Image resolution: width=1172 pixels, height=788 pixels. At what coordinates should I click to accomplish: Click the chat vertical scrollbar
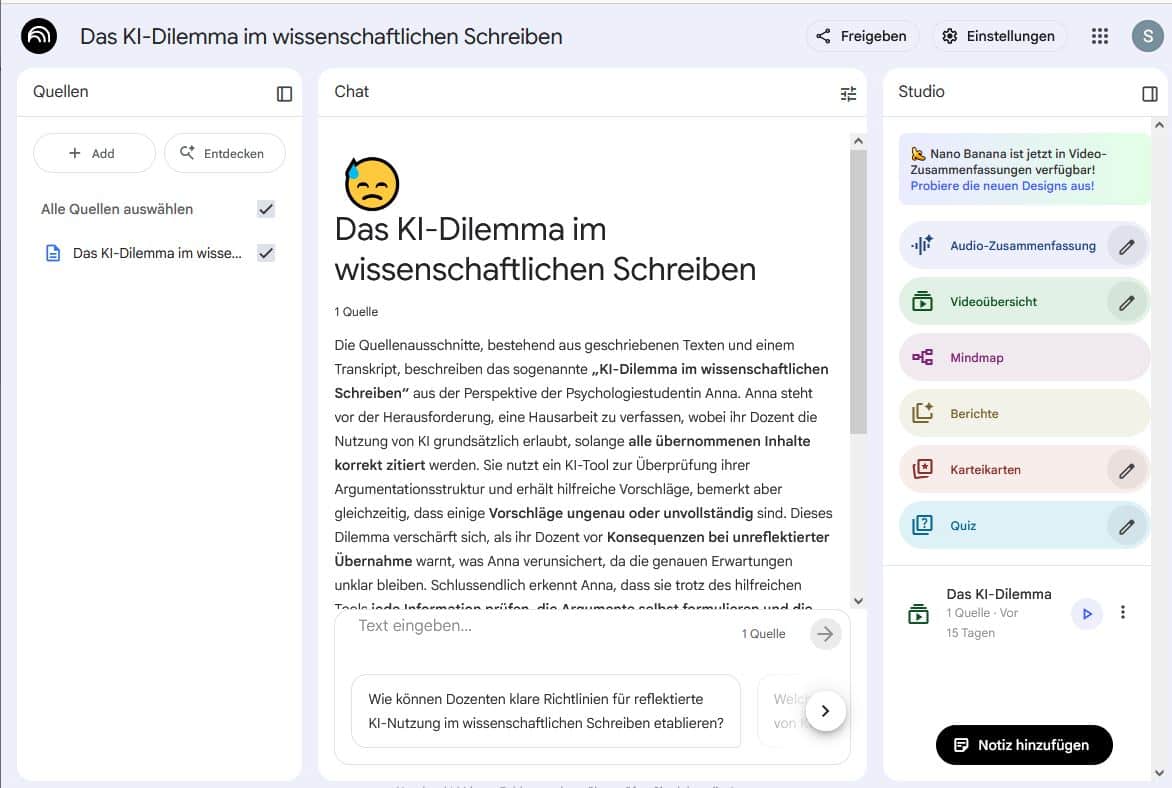857,300
